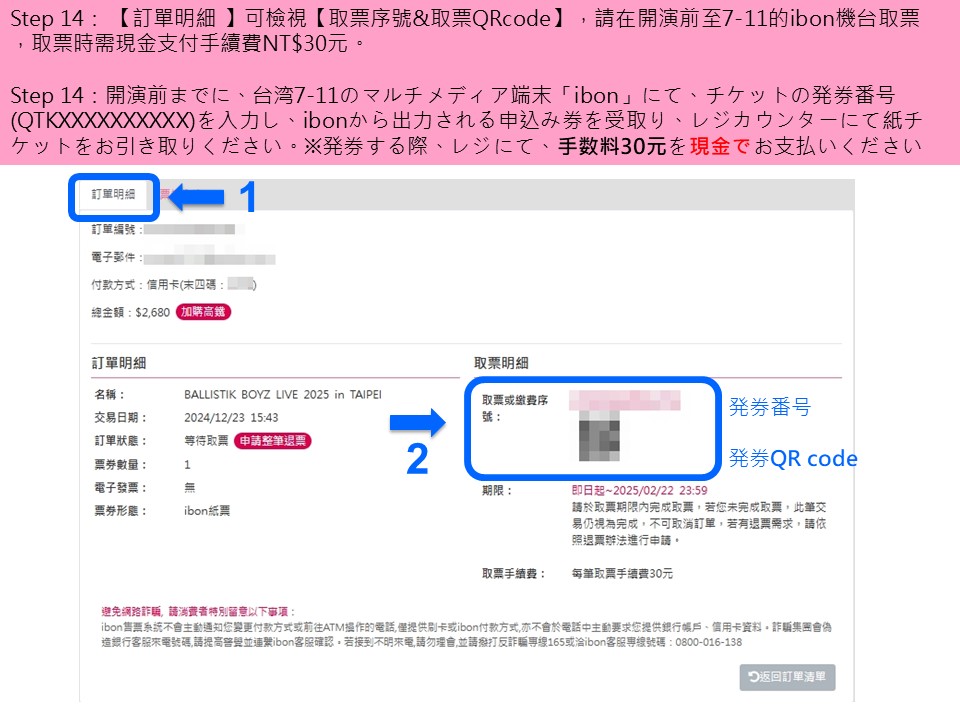Open the 訂單明細 tab
This screenshot has width=960, height=720.
pyautogui.click(x=114, y=195)
